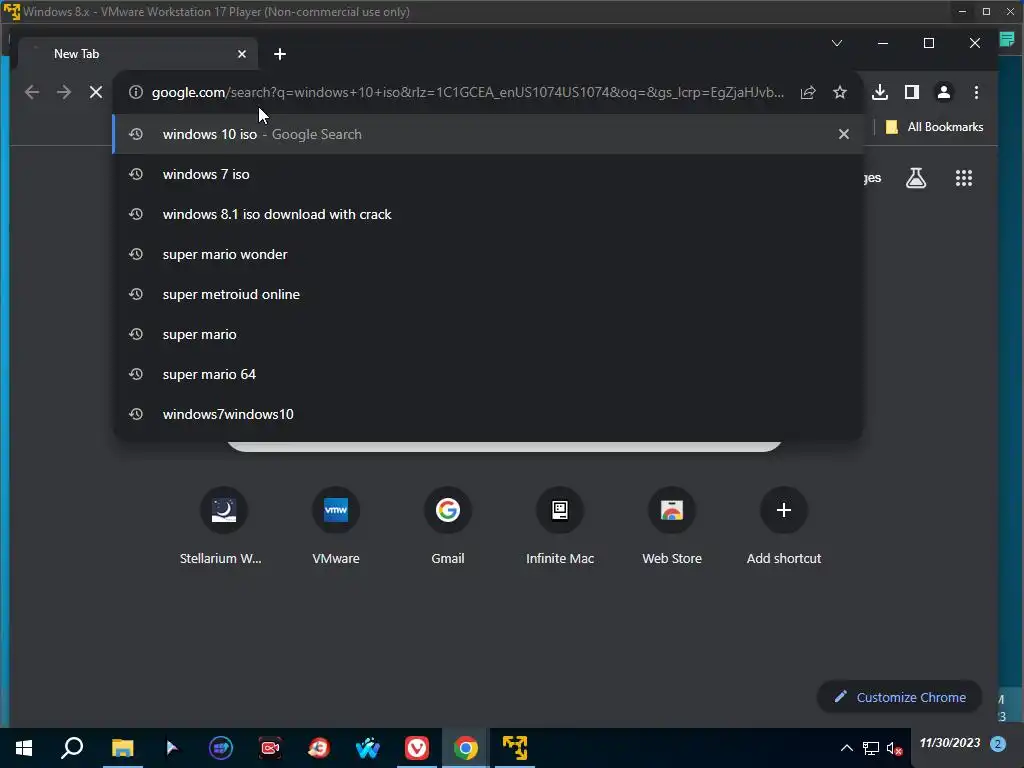This screenshot has height=768, width=1024.
Task: Open Stellarium Web shortcut
Action: 223,526
